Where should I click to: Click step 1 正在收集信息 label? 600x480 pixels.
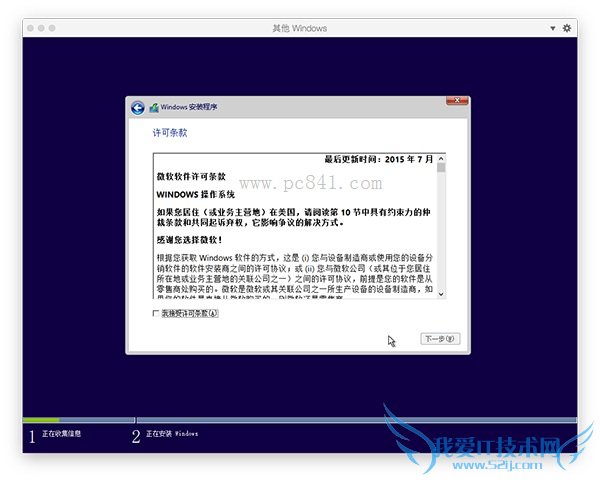tap(62, 434)
